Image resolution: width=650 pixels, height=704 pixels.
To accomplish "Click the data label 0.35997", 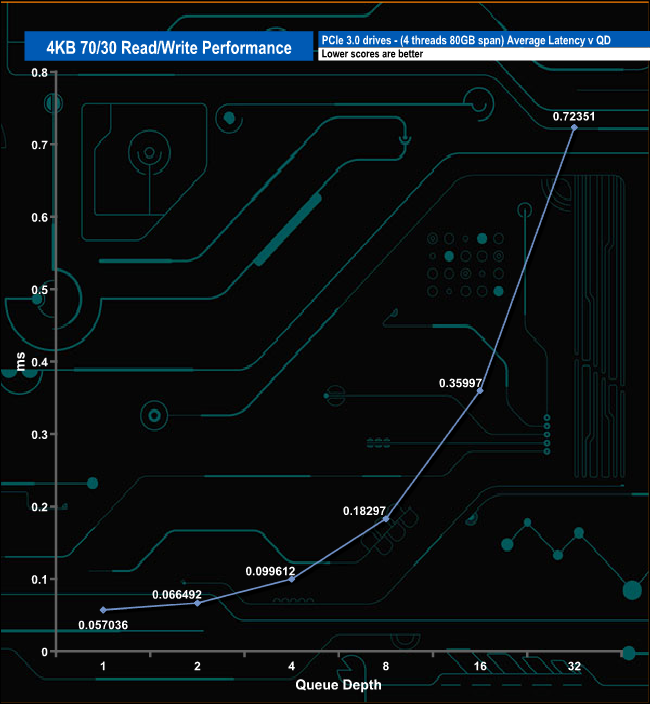I will [x=460, y=383].
